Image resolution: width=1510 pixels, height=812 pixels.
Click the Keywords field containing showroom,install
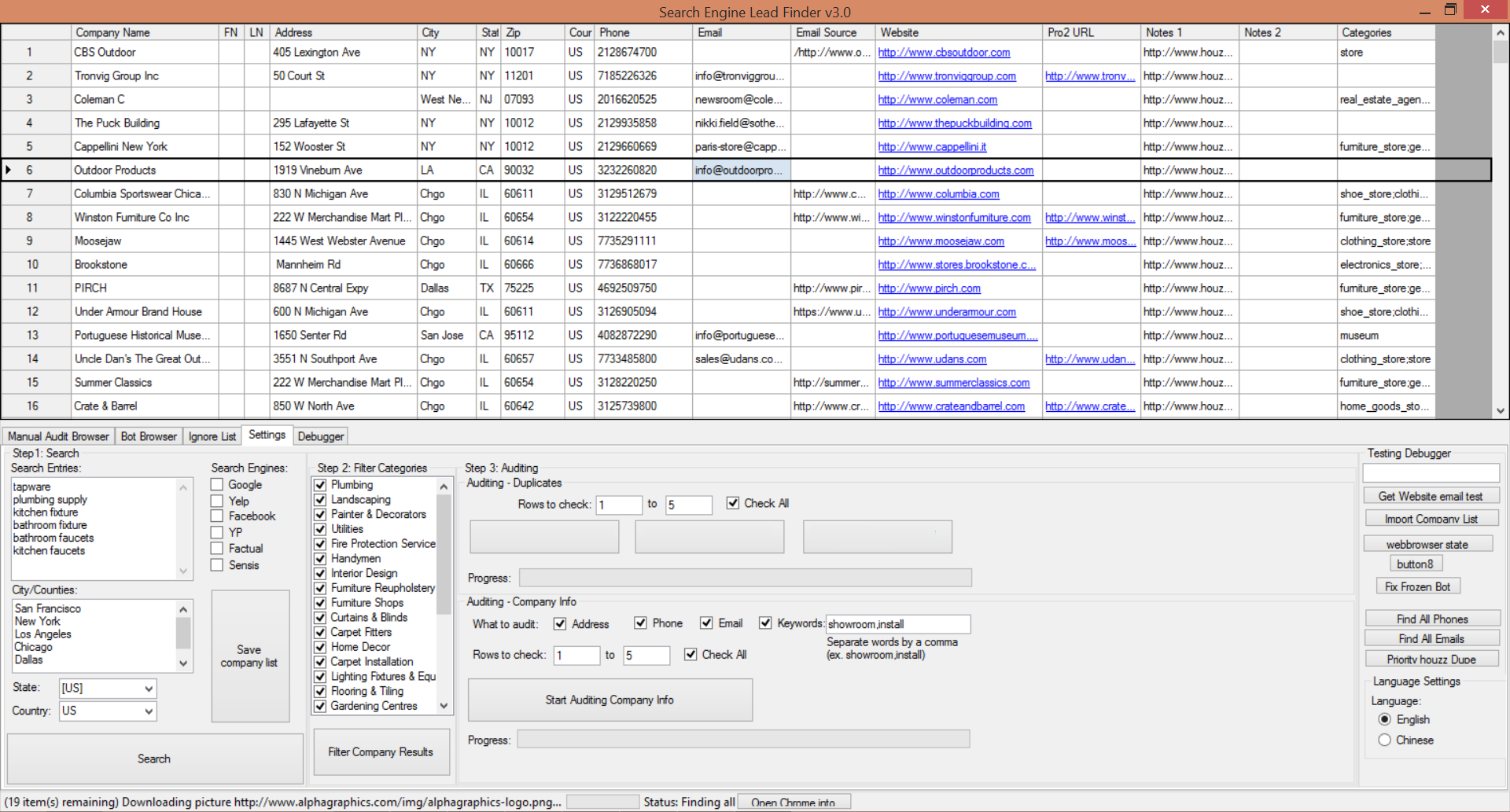click(x=898, y=624)
